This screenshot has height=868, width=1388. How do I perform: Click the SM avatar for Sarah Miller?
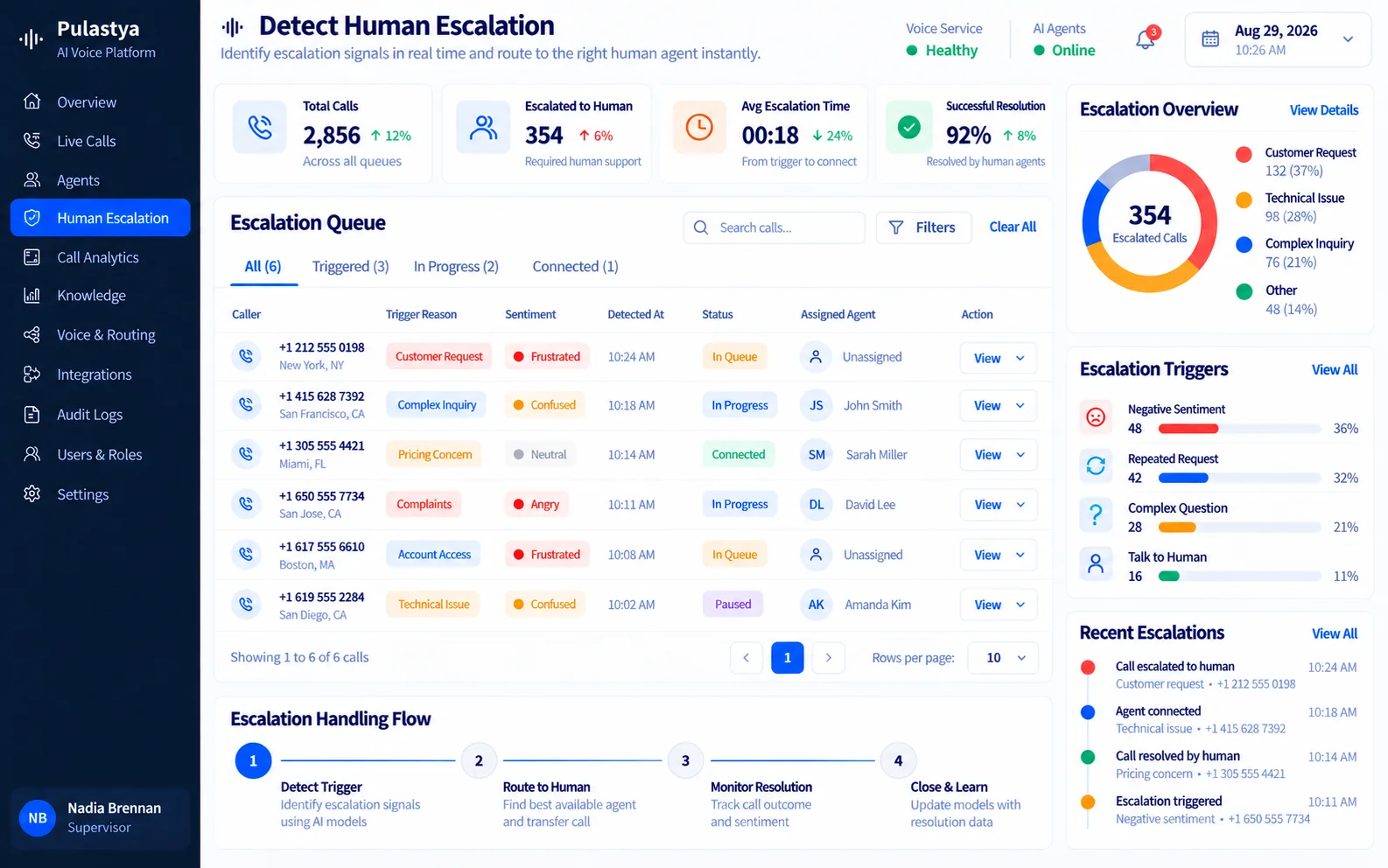pyautogui.click(x=816, y=455)
